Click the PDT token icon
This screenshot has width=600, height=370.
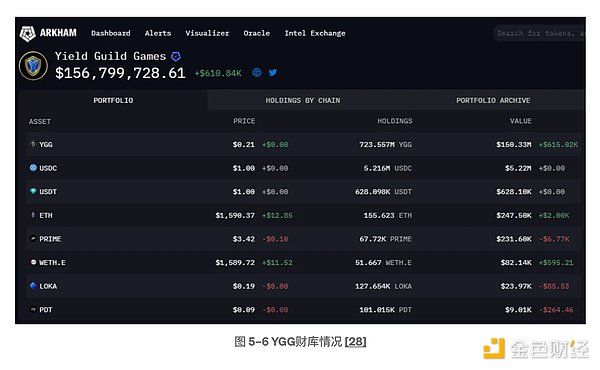[x=33, y=309]
